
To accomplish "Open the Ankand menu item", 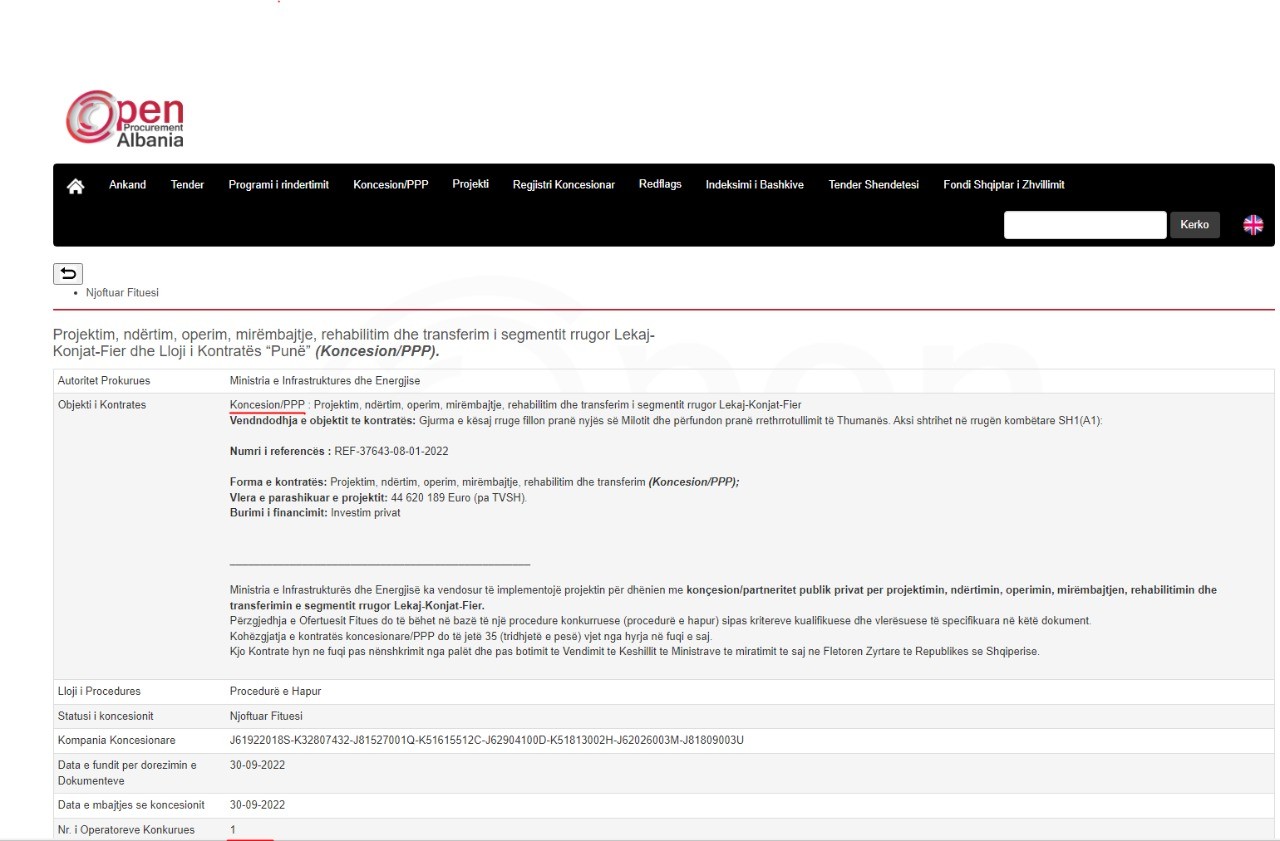I will [x=127, y=185].
